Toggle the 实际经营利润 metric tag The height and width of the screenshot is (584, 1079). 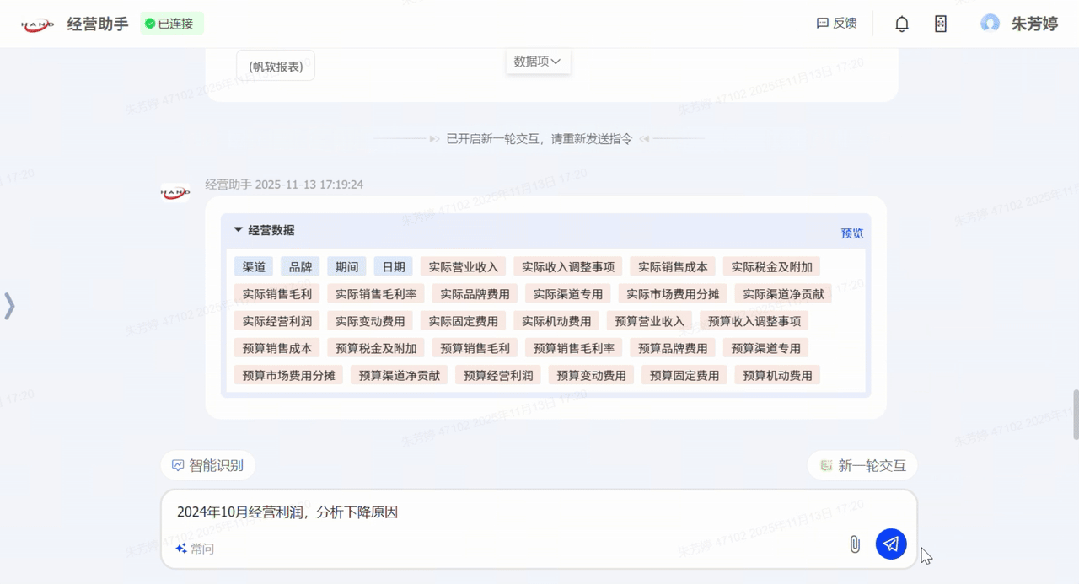[277, 321]
